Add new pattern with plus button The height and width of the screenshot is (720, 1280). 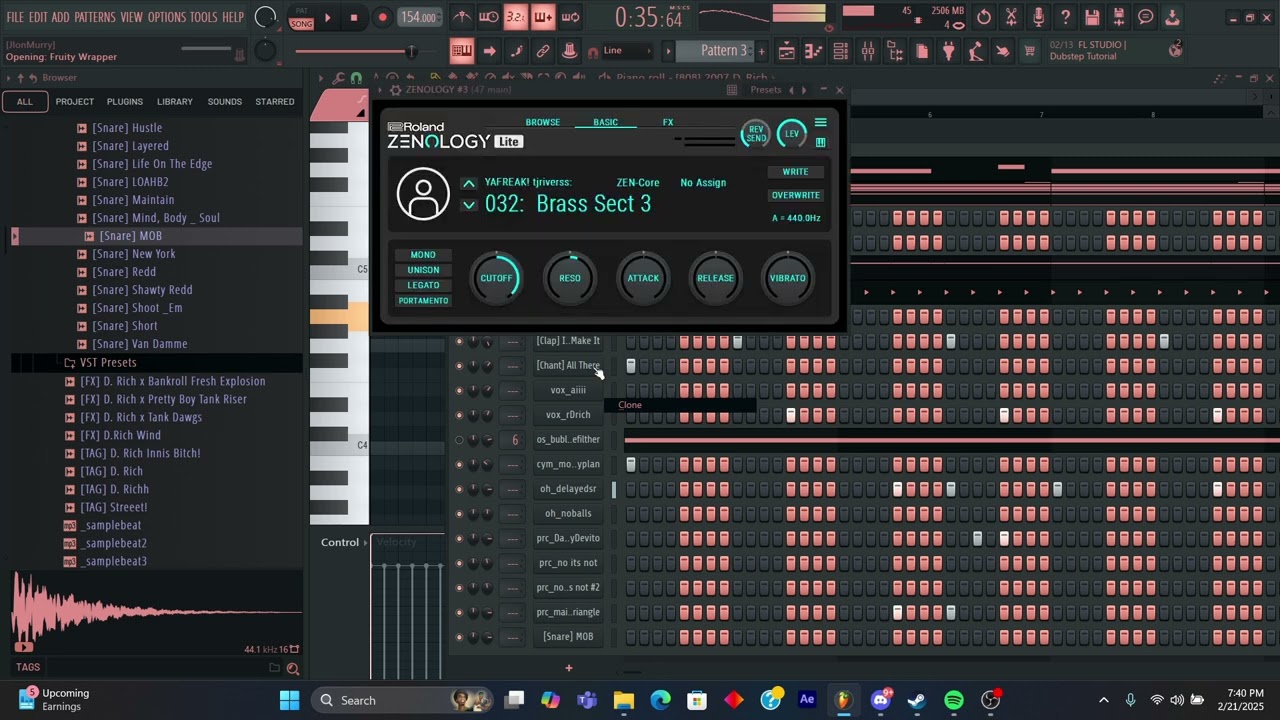pyautogui.click(x=761, y=51)
